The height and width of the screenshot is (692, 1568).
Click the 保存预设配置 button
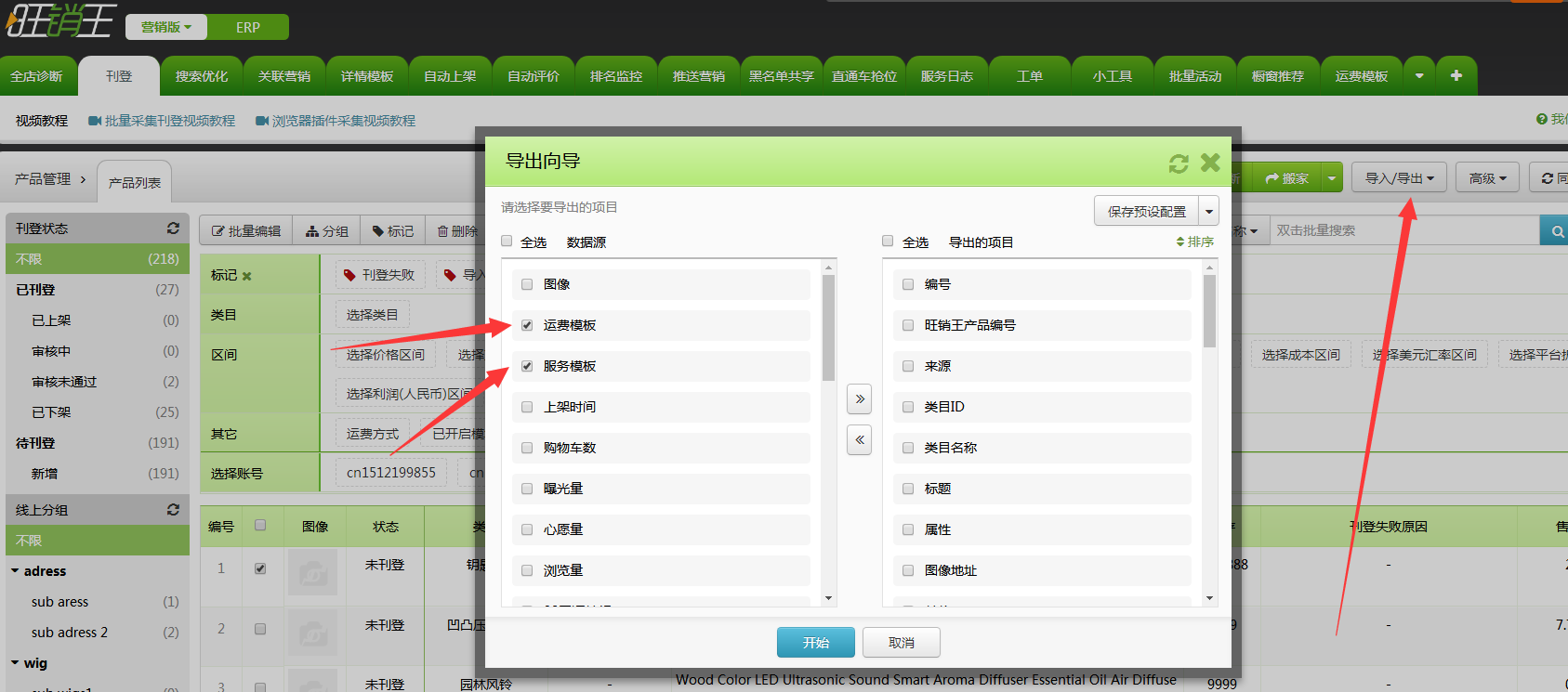(1147, 211)
